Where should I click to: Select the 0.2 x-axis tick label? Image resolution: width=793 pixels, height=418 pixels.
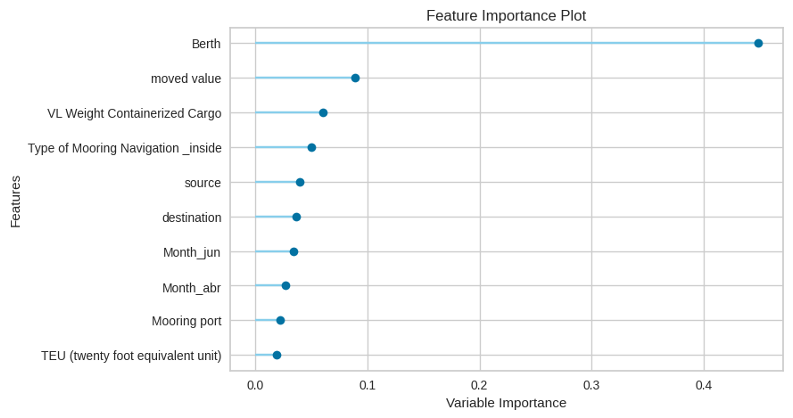click(480, 384)
